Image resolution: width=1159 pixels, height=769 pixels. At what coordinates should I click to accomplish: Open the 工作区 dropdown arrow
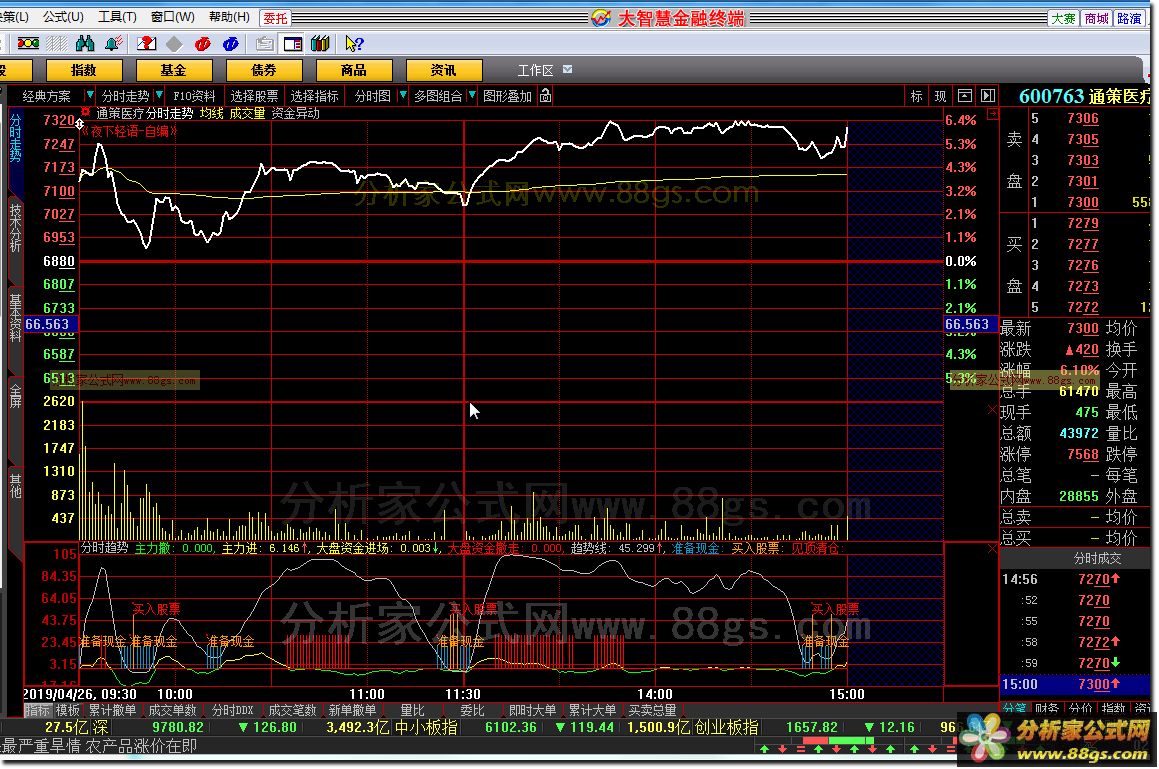click(x=567, y=70)
